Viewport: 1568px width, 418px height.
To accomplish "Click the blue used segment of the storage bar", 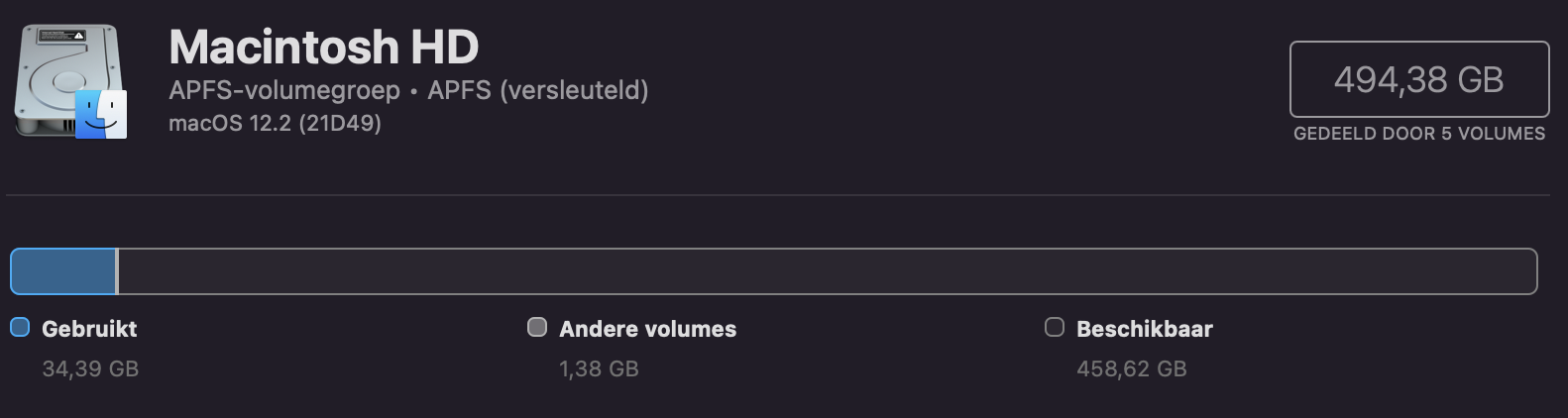I will (62, 271).
